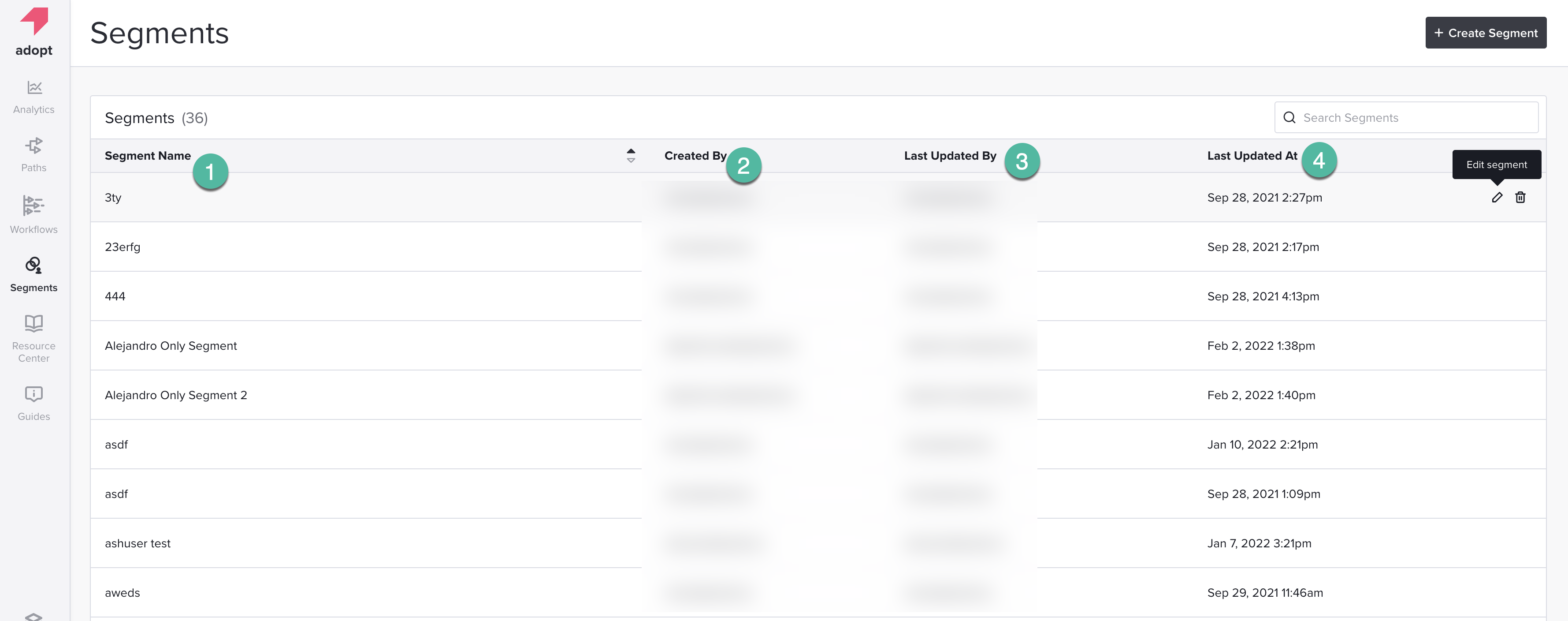
Task: Open the Alejandro Only Segment row
Action: (818, 345)
